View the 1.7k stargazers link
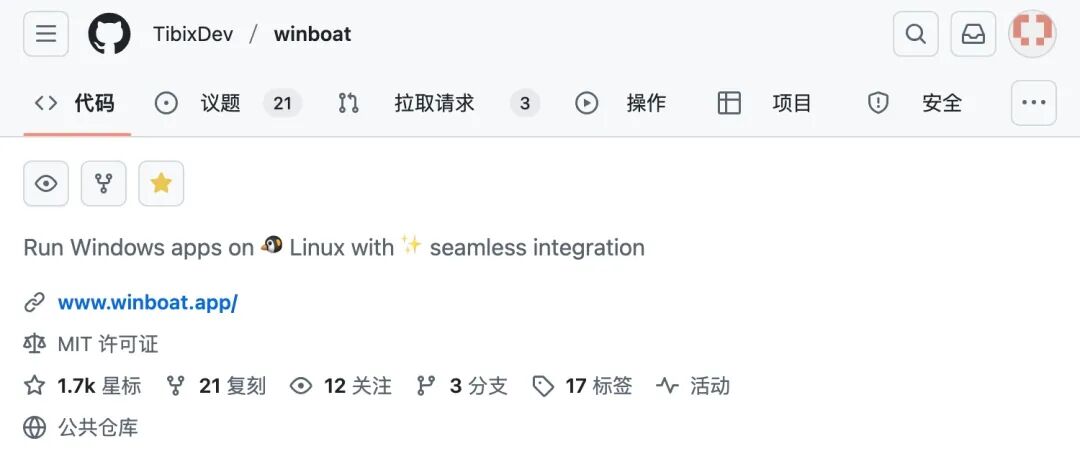The image size is (1080, 454). coord(98,386)
